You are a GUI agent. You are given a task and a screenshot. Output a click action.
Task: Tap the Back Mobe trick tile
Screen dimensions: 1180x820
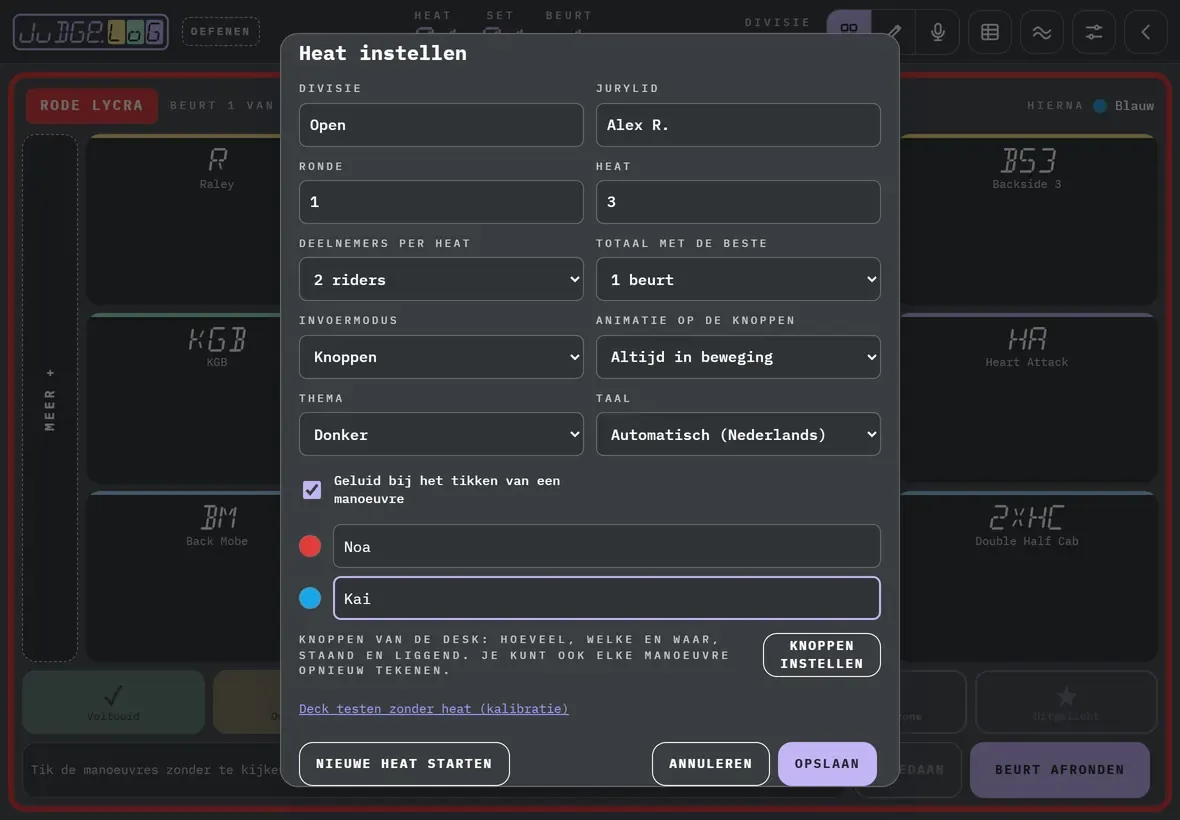tap(184, 576)
